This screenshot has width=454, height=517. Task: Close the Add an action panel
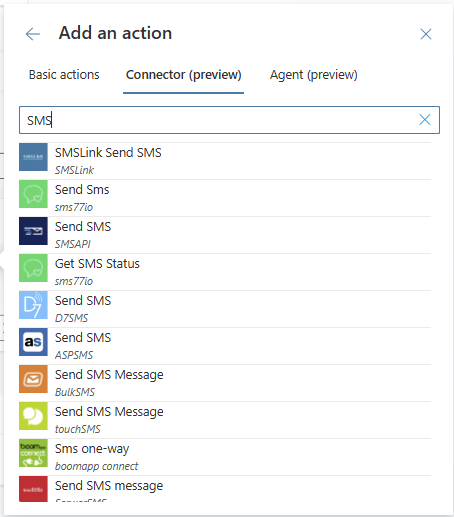[x=426, y=34]
